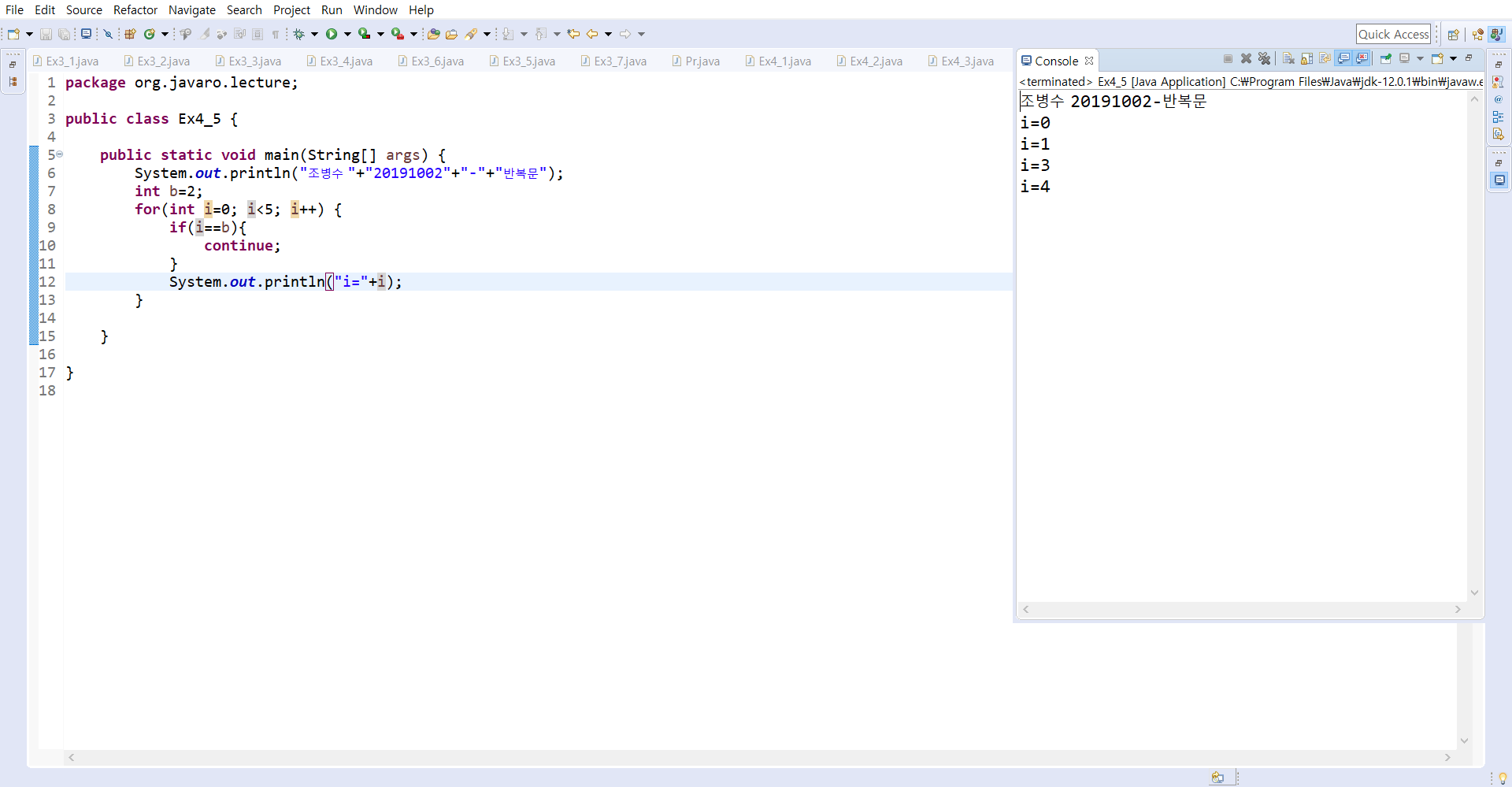Click the New Java Package icon
This screenshot has height=787, width=1512.
click(x=130, y=34)
